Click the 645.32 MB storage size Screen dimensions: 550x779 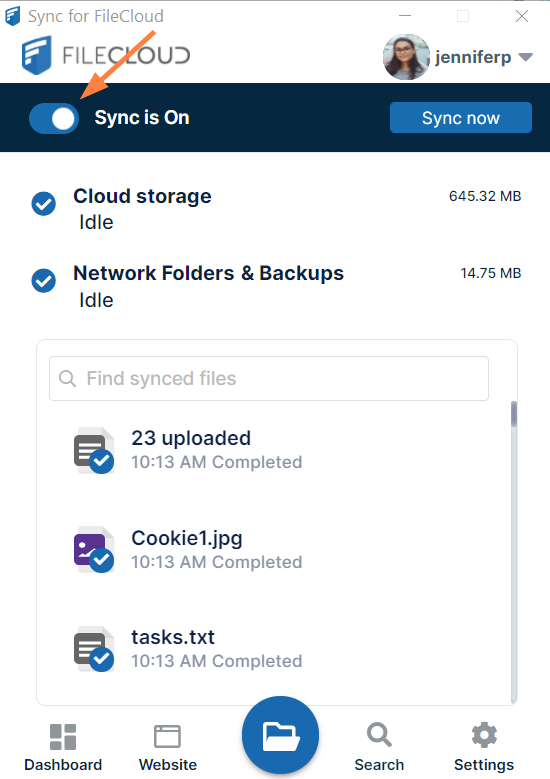pos(485,196)
